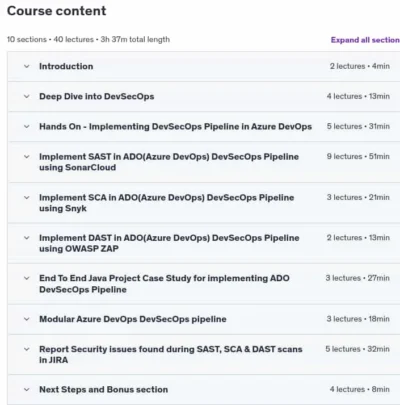The height and width of the screenshot is (405, 400).
Task: Expand the Deep Dive into DevSecOps chevron
Action: pos(27,97)
